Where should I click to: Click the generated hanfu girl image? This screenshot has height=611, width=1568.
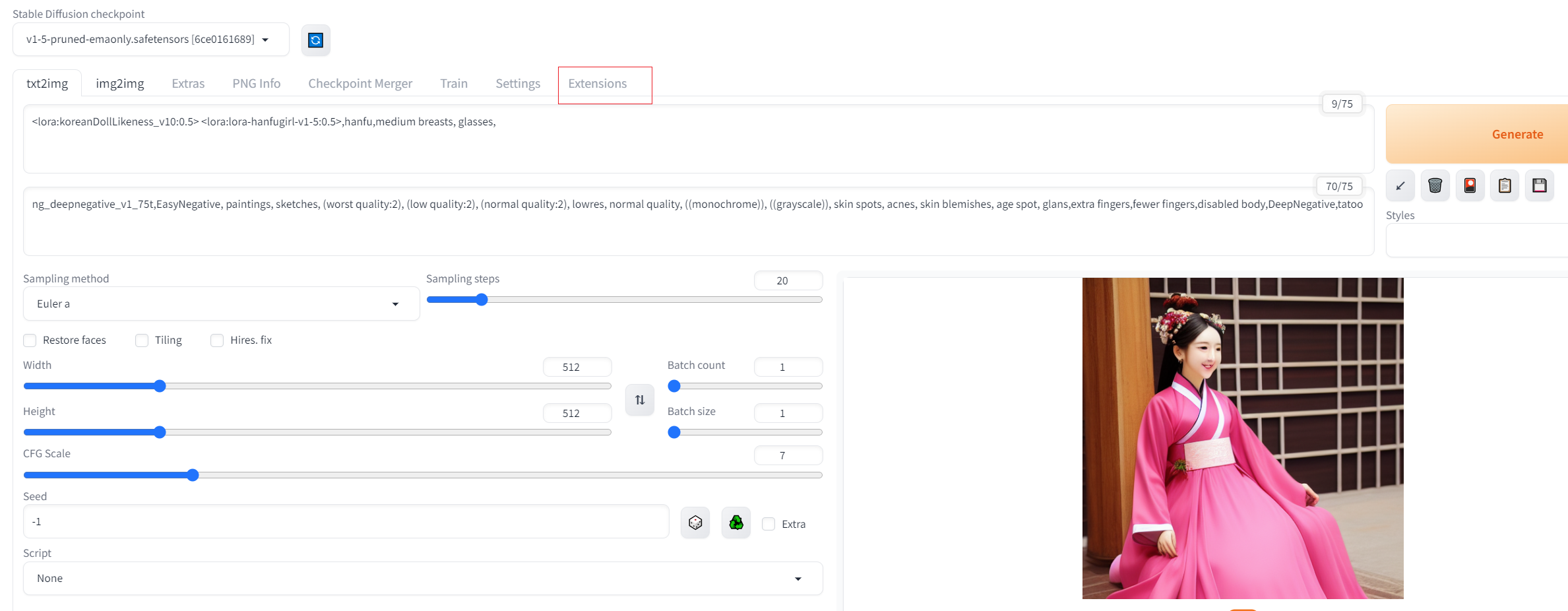[1243, 438]
